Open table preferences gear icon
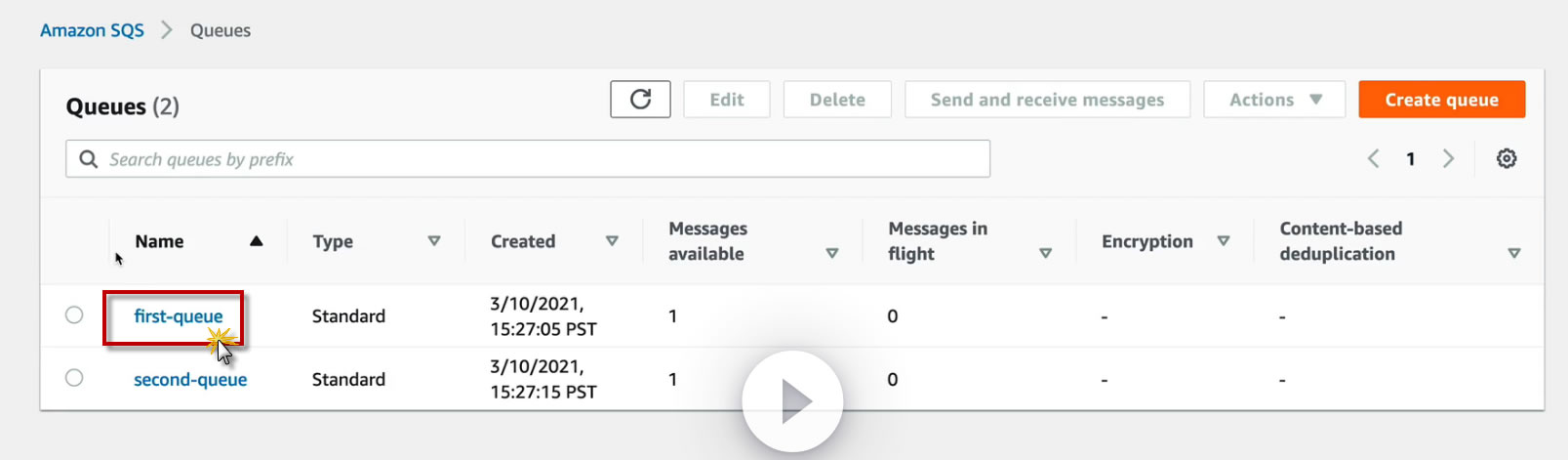Screen dimensions: 1568x460 [x=1507, y=158]
